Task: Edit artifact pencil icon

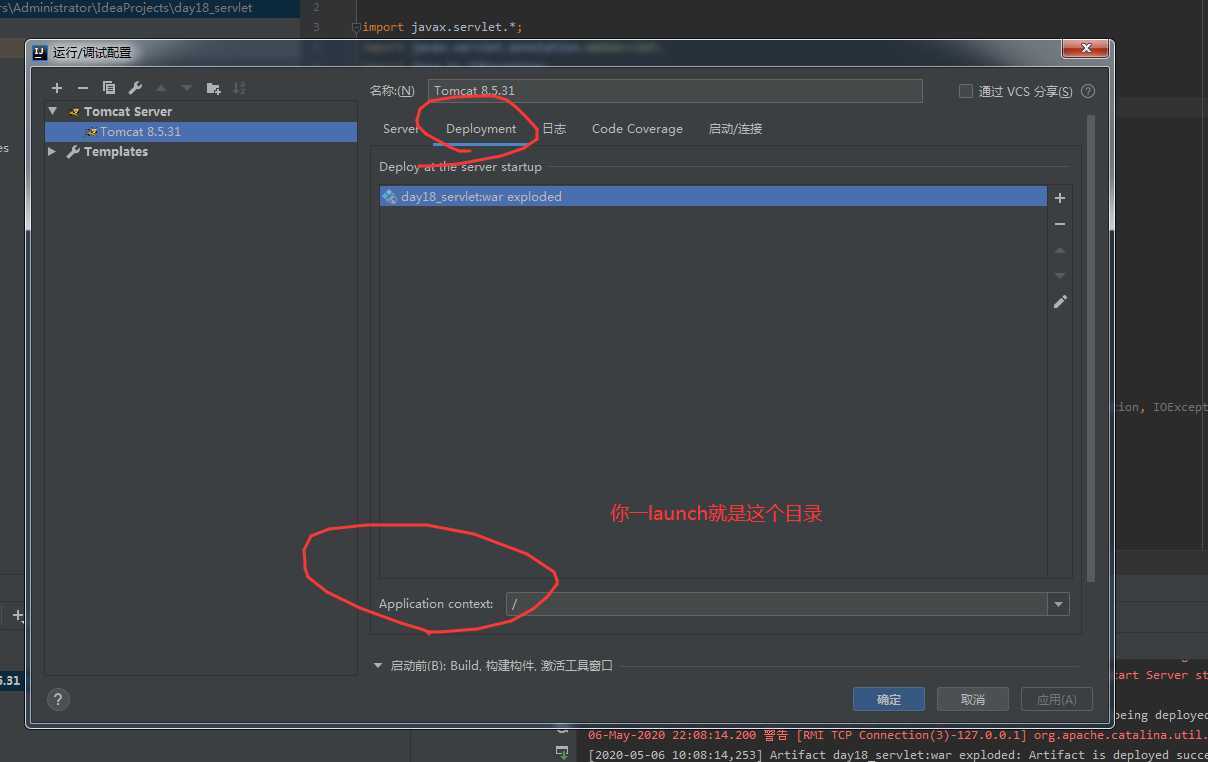Action: coord(1060,301)
